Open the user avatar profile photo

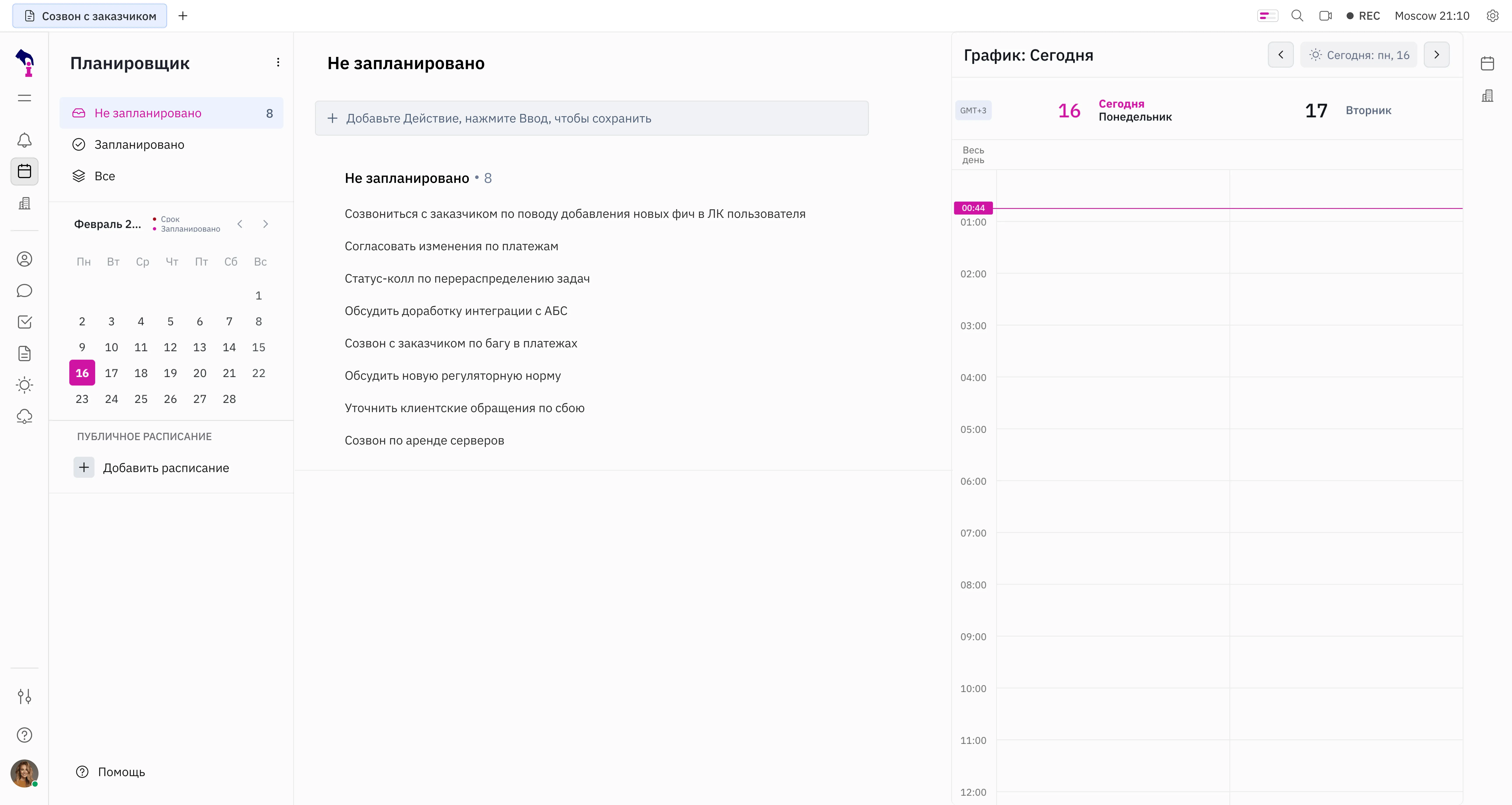click(24, 773)
